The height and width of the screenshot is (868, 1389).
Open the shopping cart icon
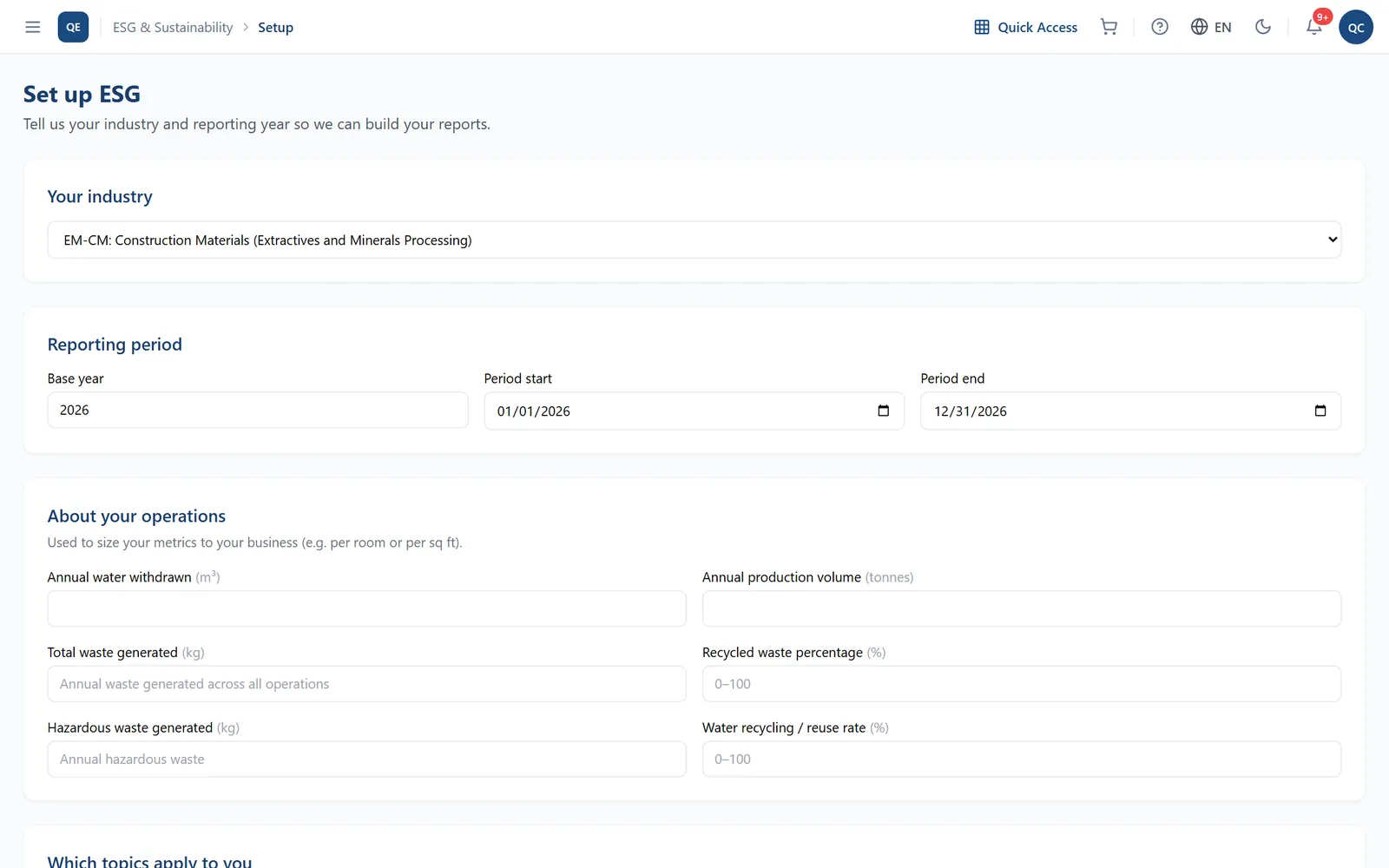point(1109,27)
